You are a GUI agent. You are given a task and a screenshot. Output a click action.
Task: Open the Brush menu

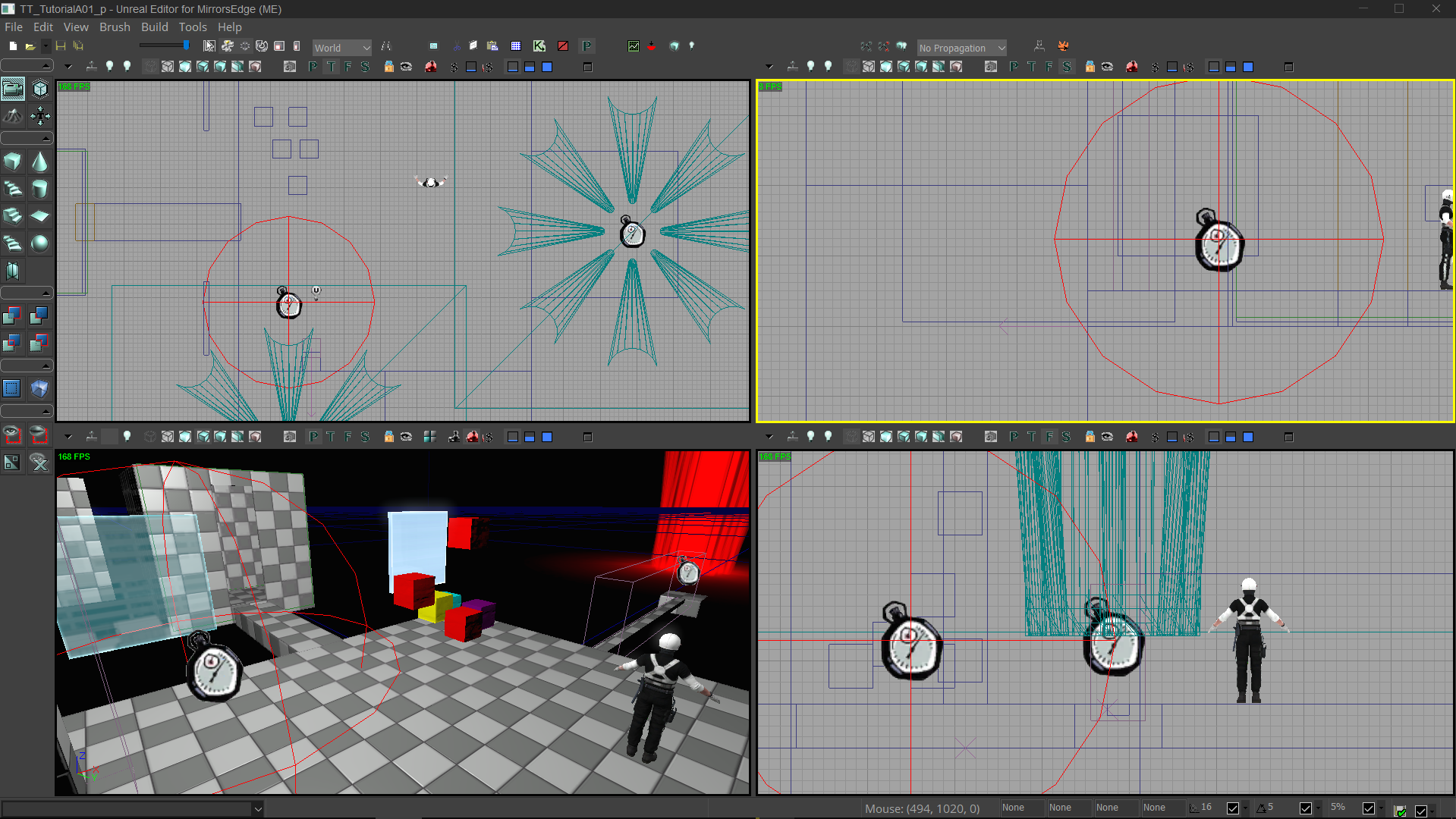(x=115, y=27)
